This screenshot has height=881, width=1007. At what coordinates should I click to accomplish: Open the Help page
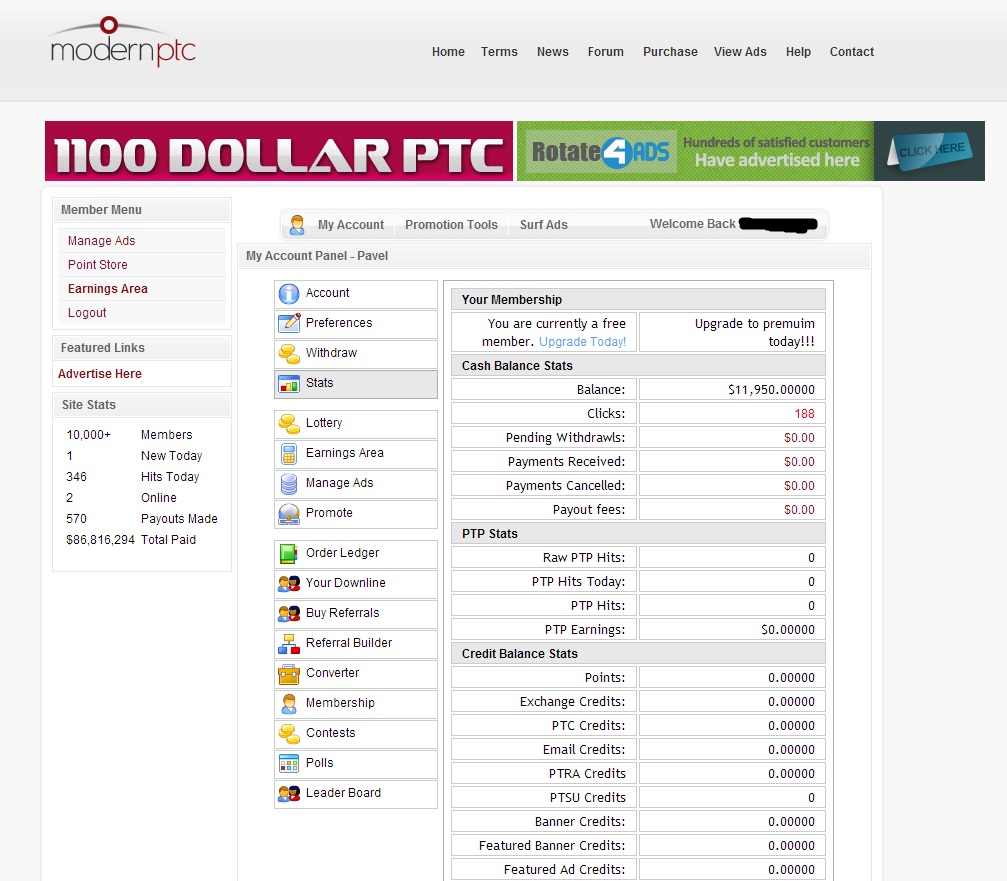798,52
